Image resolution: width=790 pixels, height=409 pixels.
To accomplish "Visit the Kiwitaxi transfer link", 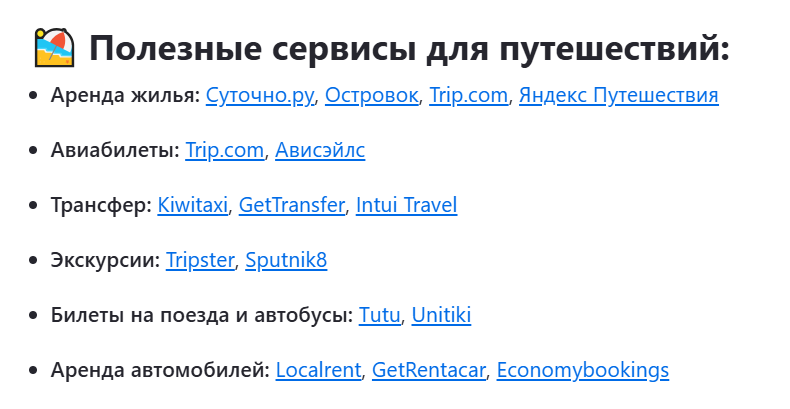I will point(192,205).
